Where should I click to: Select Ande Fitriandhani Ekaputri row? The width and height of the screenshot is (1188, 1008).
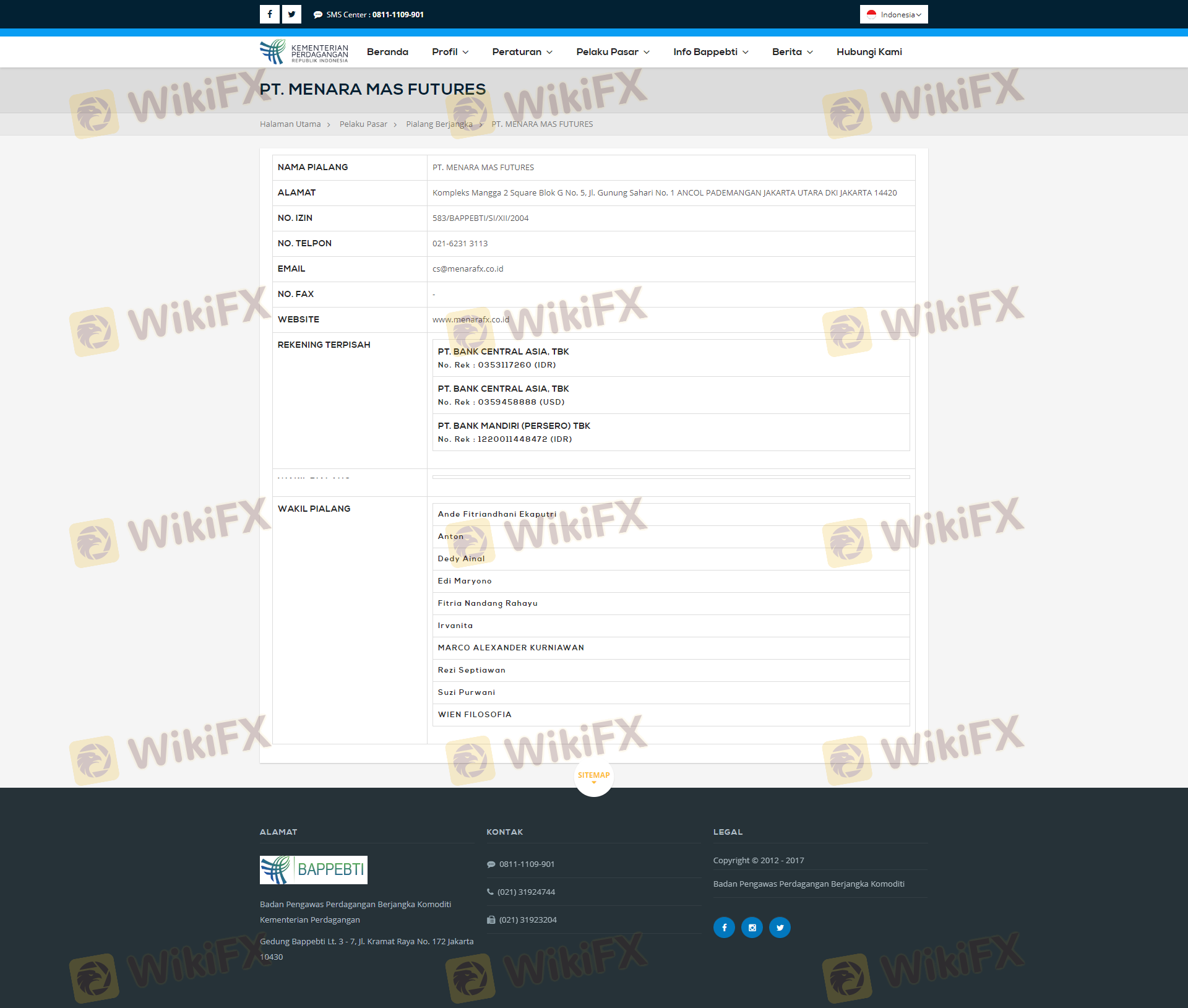click(x=671, y=515)
